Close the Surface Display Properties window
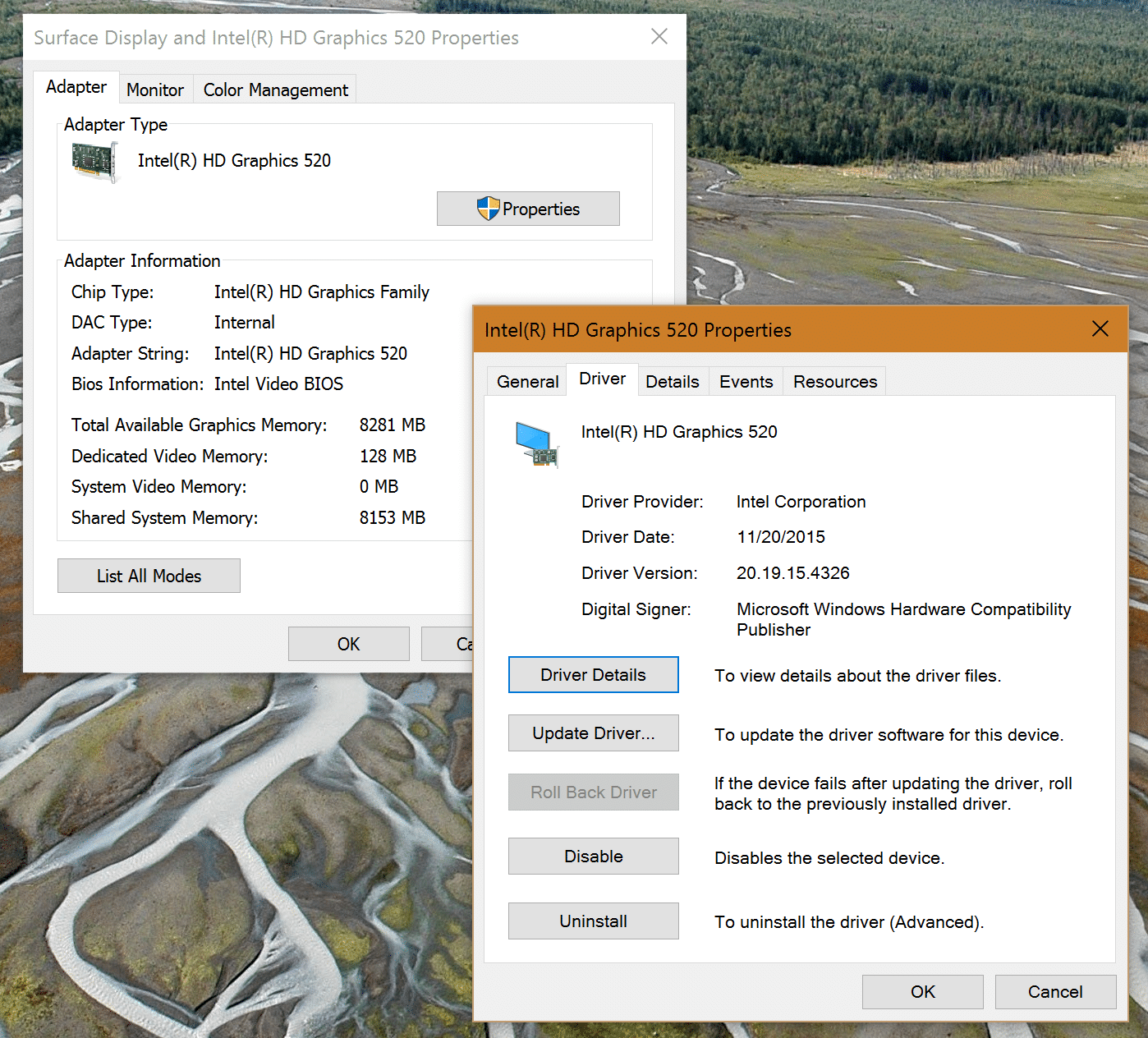The height and width of the screenshot is (1038, 1148). (659, 36)
